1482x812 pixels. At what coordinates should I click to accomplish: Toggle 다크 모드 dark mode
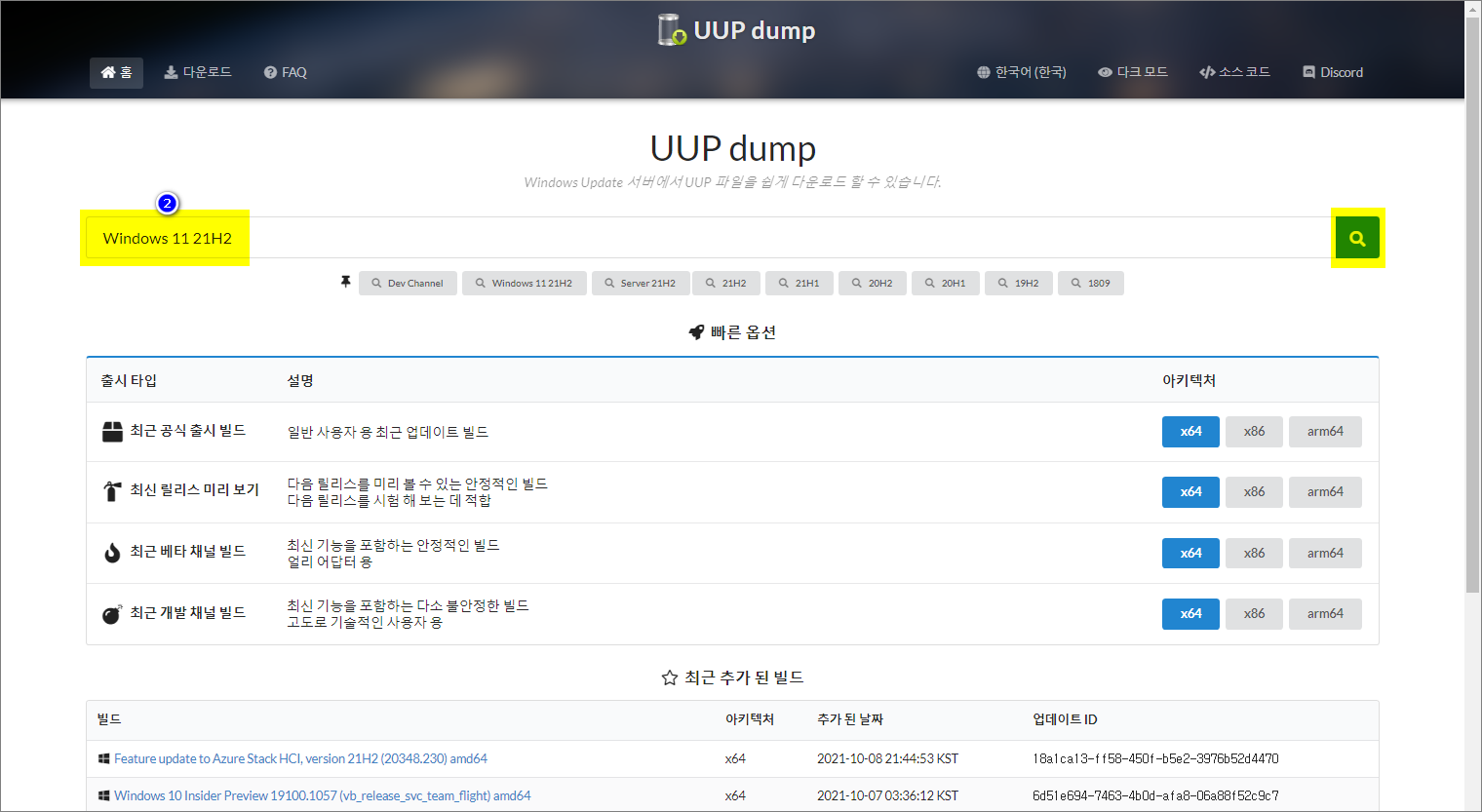(x=1133, y=72)
